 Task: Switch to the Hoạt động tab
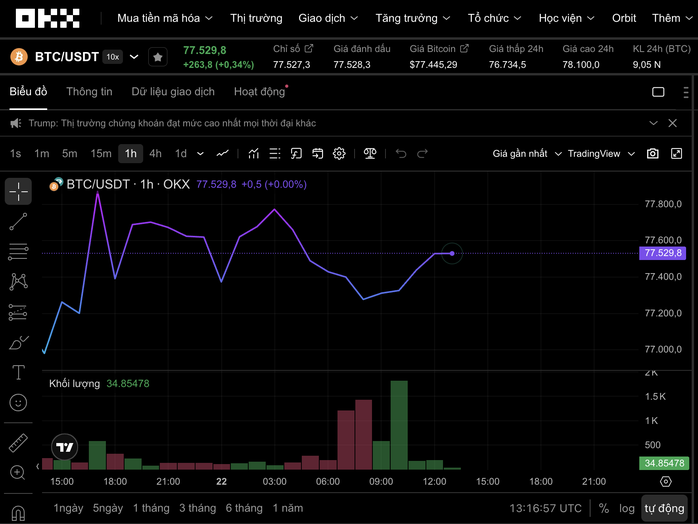[x=260, y=92]
